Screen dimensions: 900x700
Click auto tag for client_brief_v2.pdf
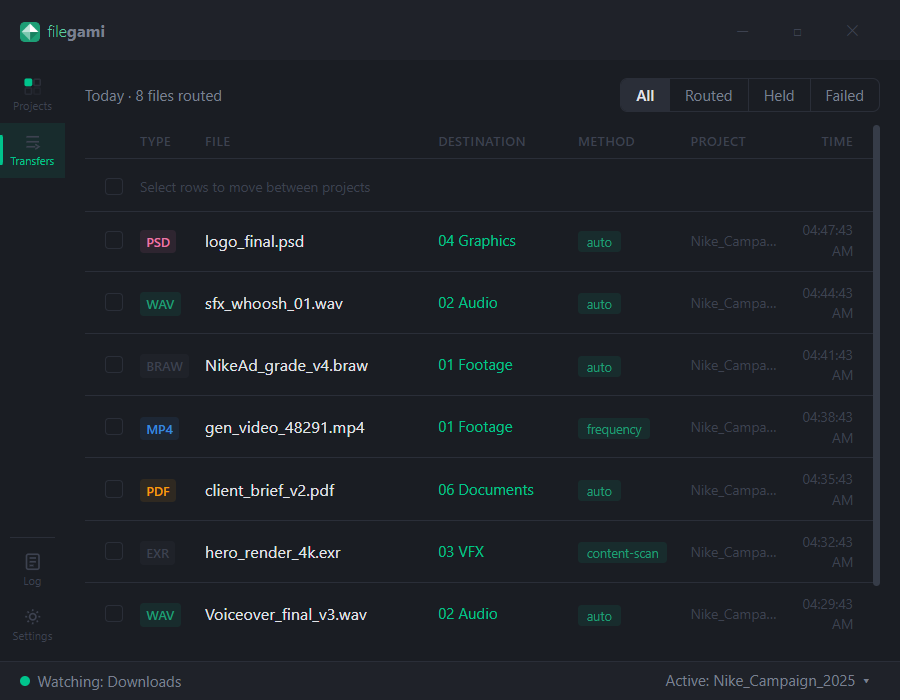pyautogui.click(x=599, y=491)
